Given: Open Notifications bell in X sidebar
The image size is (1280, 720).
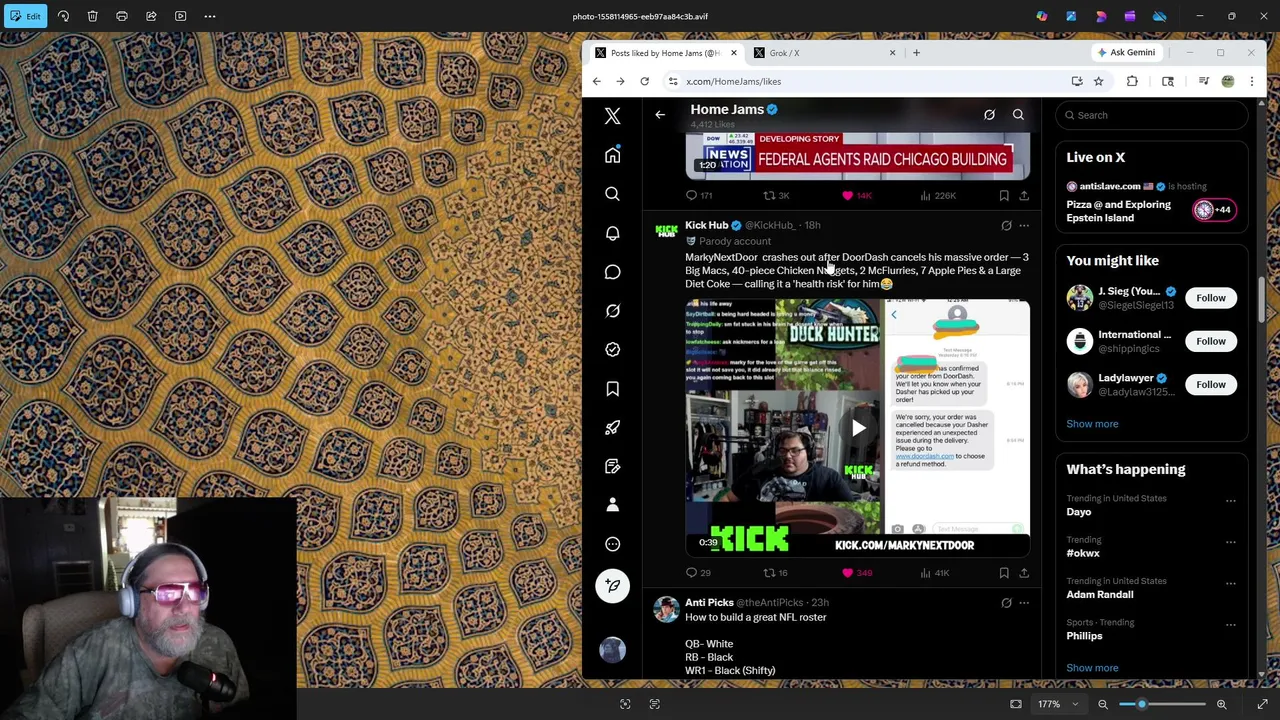Looking at the screenshot, I should coord(612,233).
